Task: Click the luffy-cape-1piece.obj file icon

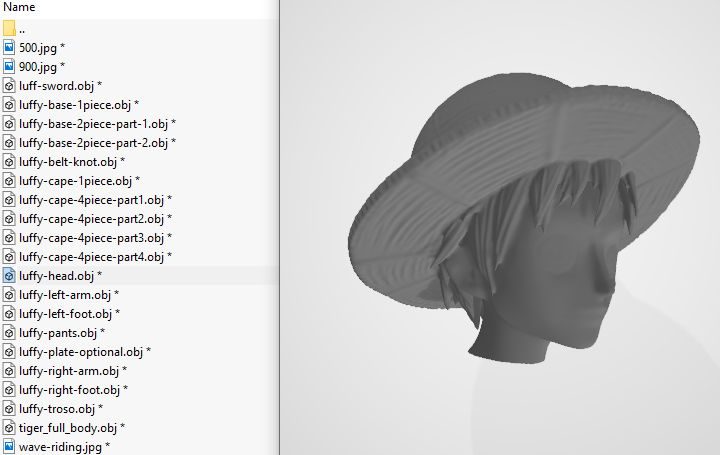Action: tap(9, 180)
